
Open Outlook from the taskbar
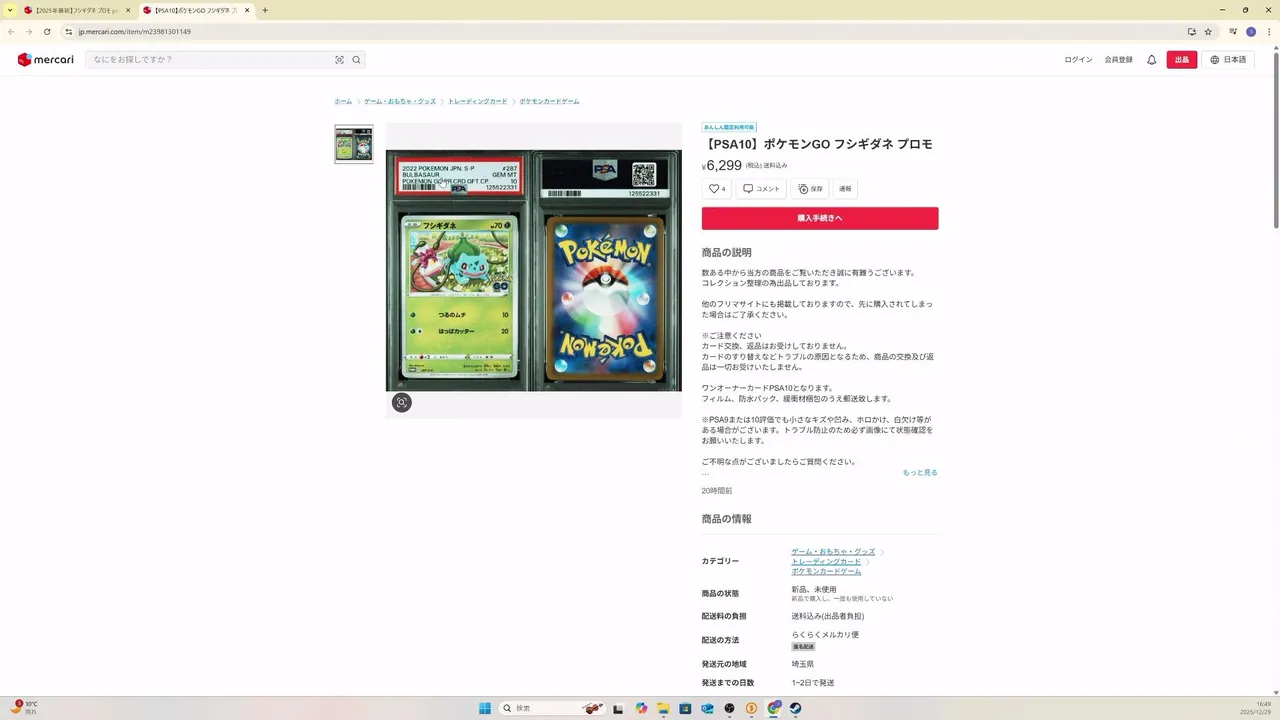pos(707,708)
